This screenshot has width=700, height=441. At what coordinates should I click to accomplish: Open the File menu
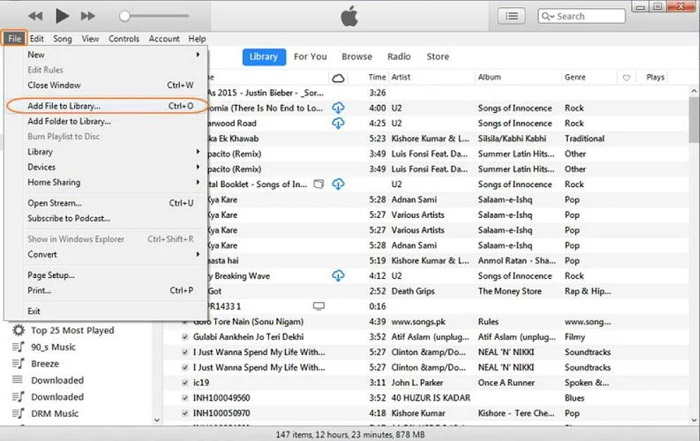click(x=14, y=38)
